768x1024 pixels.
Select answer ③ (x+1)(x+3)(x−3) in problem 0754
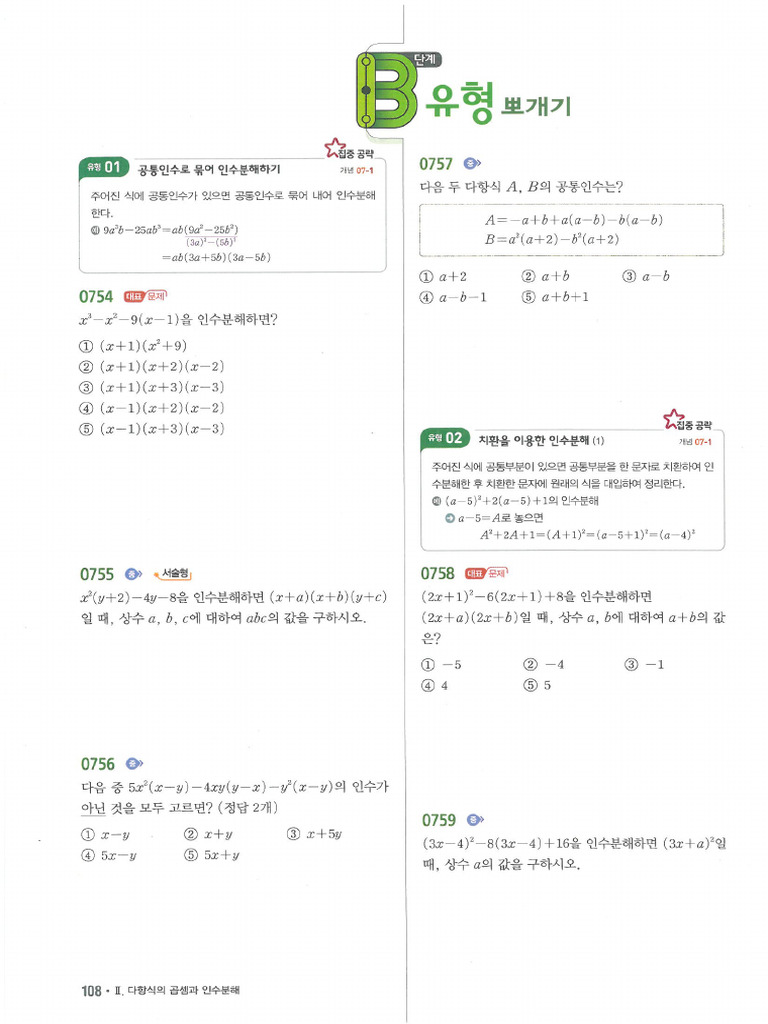tap(152, 387)
